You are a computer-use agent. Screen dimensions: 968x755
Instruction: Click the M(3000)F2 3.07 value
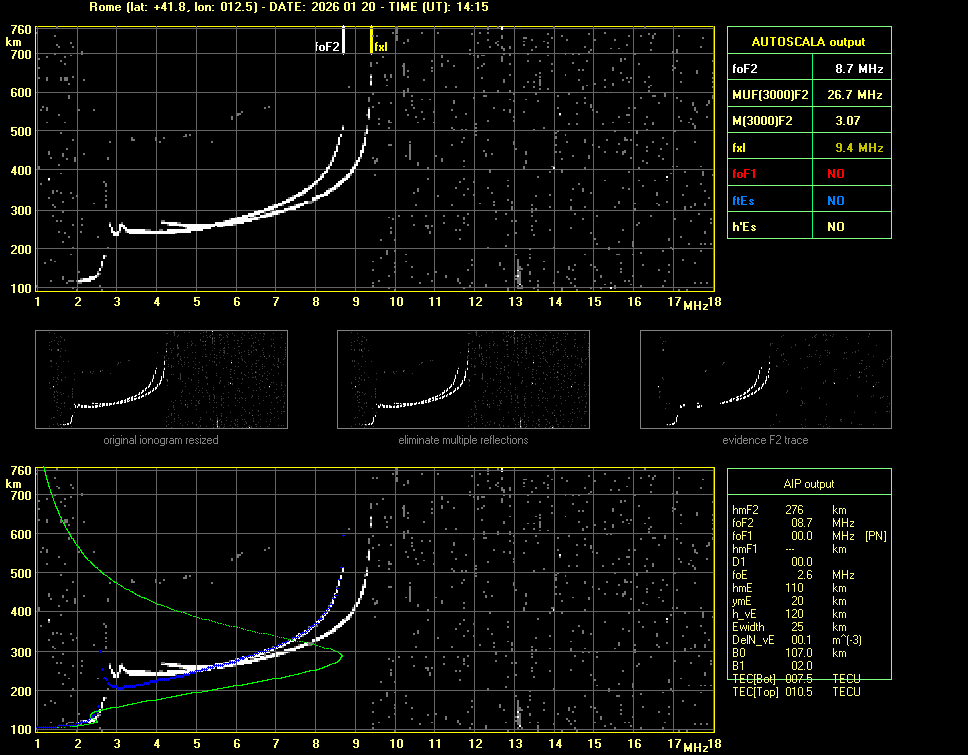[x=850, y=121]
